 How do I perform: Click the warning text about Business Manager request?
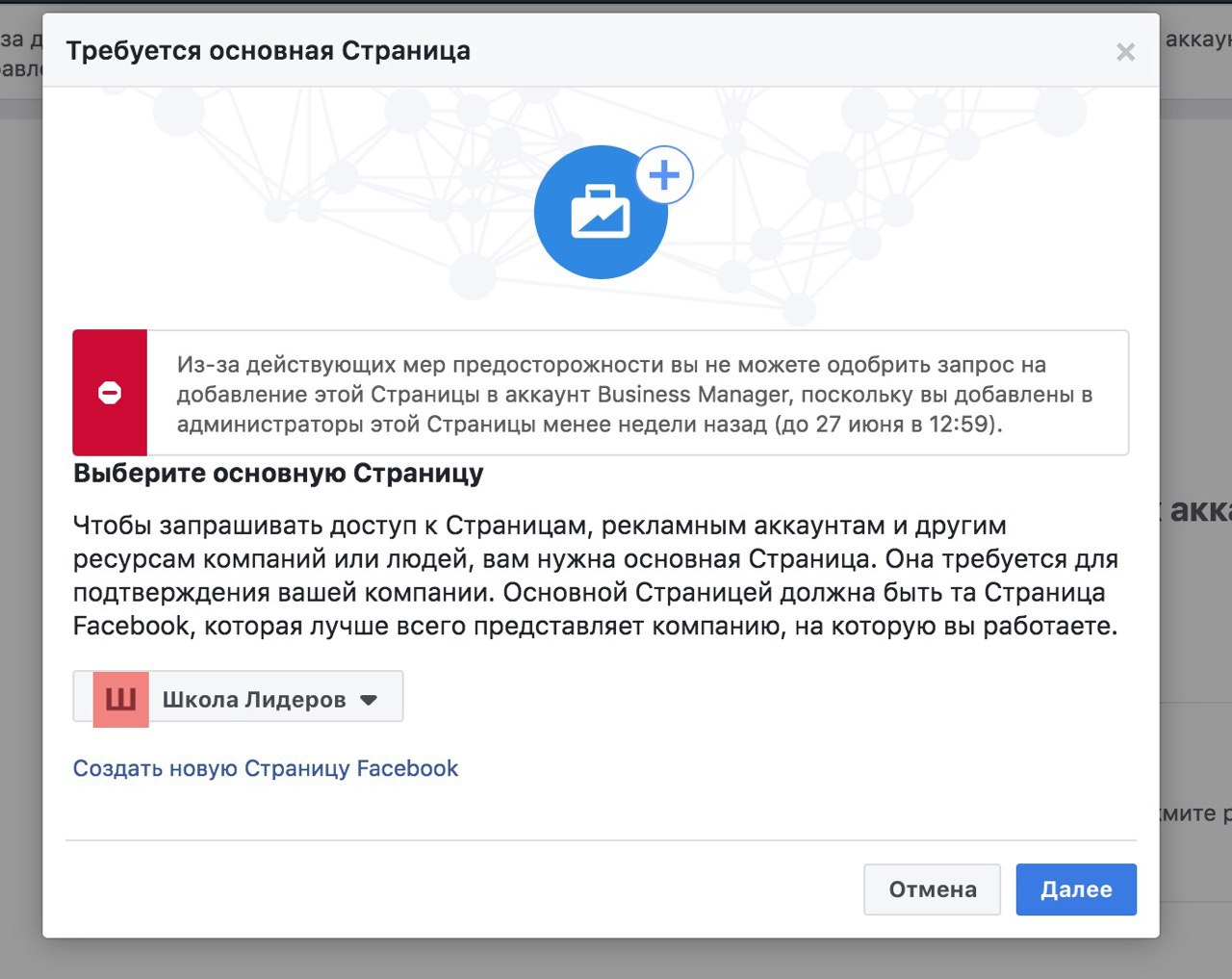(635, 394)
